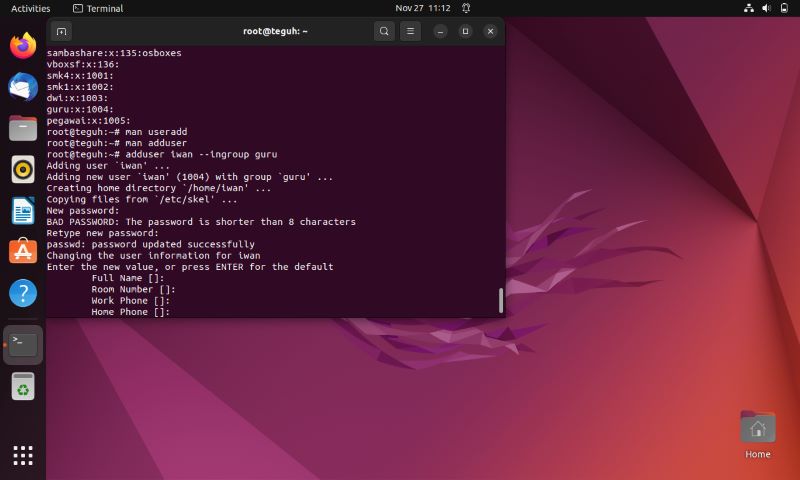Click the 'adduser iwan --ingroup guru' line
This screenshot has height=480, width=800.
click(x=162, y=154)
